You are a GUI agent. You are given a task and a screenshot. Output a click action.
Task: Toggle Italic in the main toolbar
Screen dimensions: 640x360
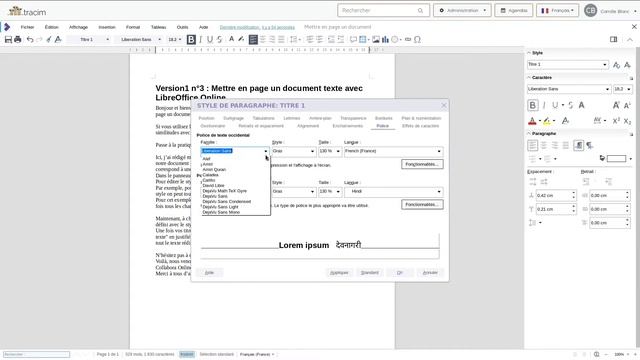pyautogui.click(x=200, y=40)
